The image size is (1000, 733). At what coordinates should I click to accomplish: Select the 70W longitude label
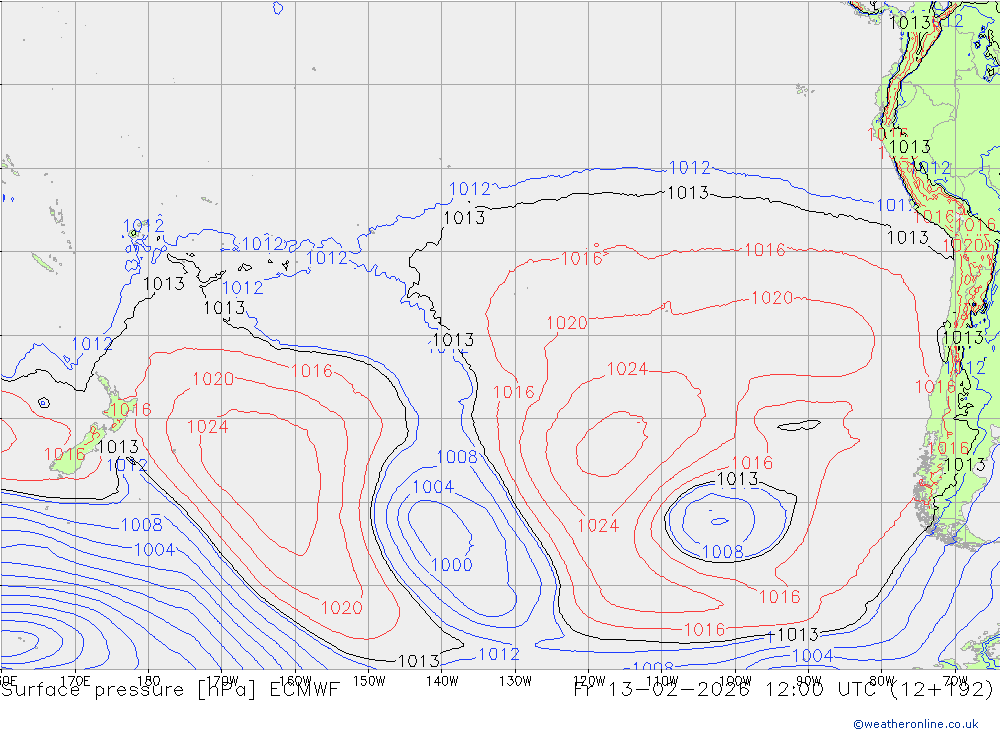click(955, 680)
